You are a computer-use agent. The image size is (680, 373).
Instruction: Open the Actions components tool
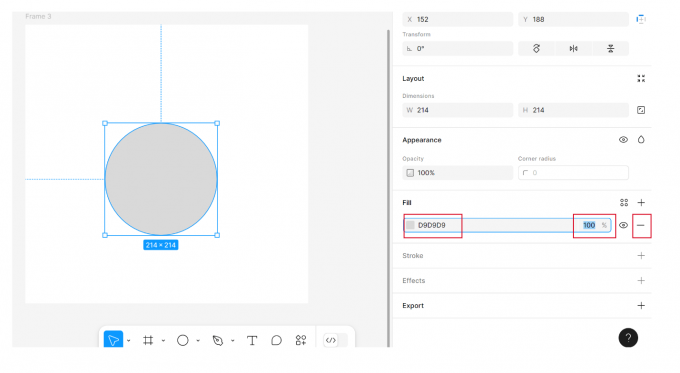[301, 340]
